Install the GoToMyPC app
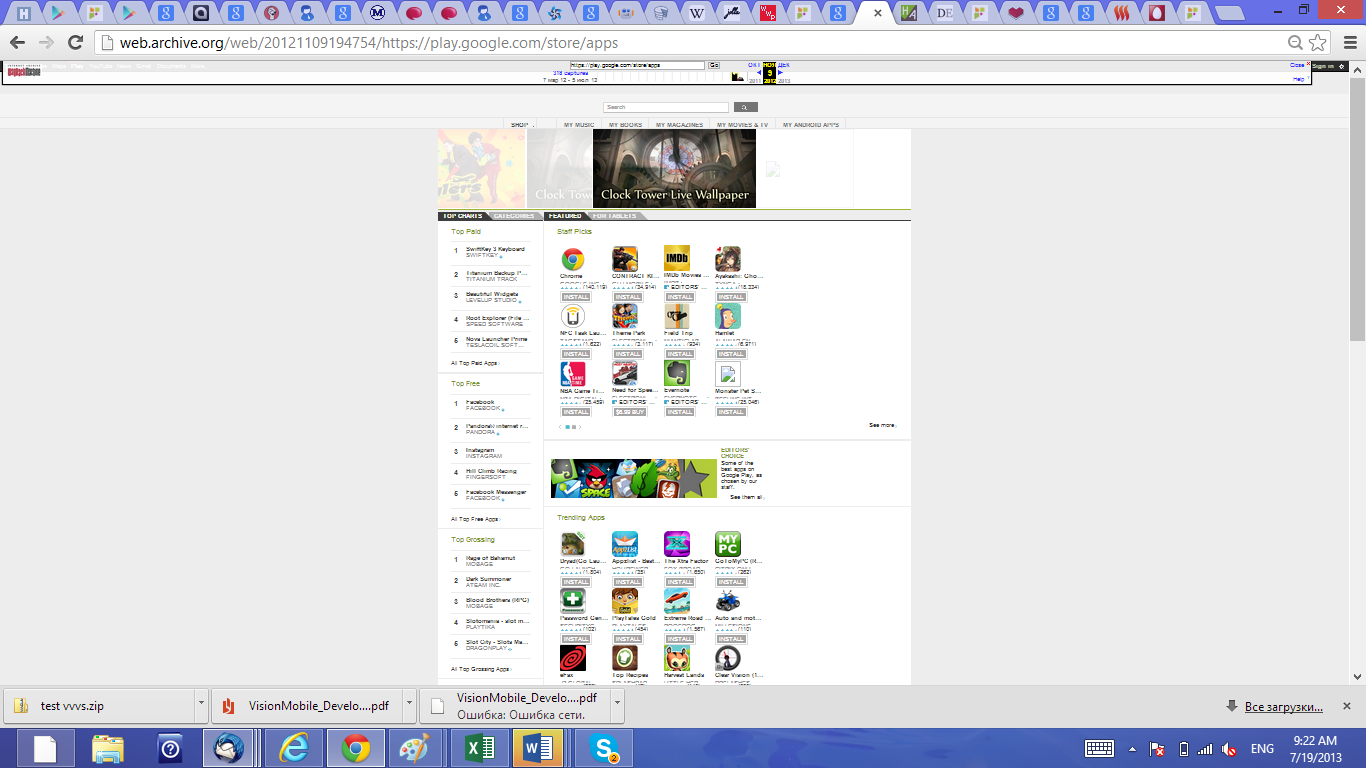1366x768 pixels. pyautogui.click(x=730, y=582)
